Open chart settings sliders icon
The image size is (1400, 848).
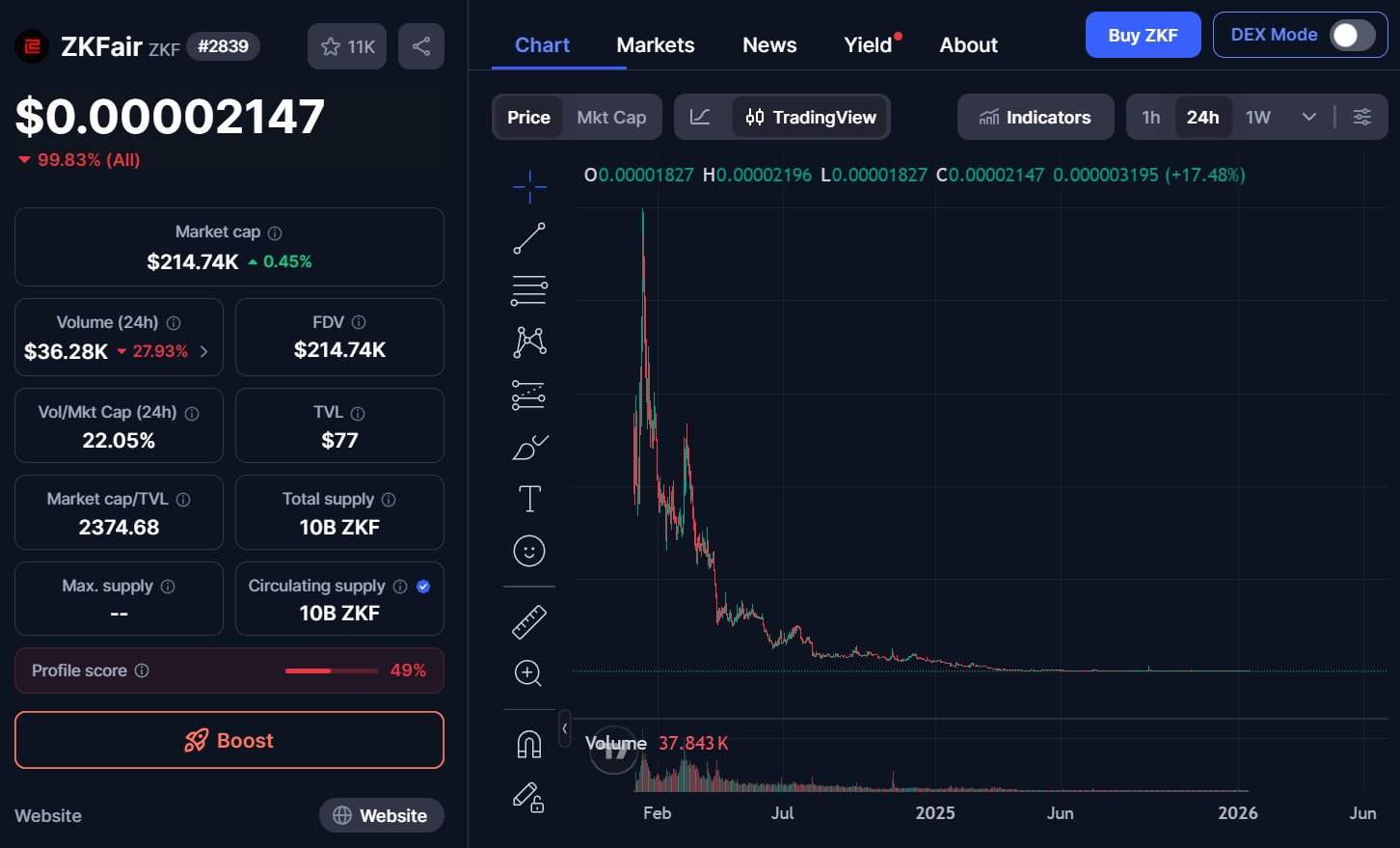tap(1362, 117)
